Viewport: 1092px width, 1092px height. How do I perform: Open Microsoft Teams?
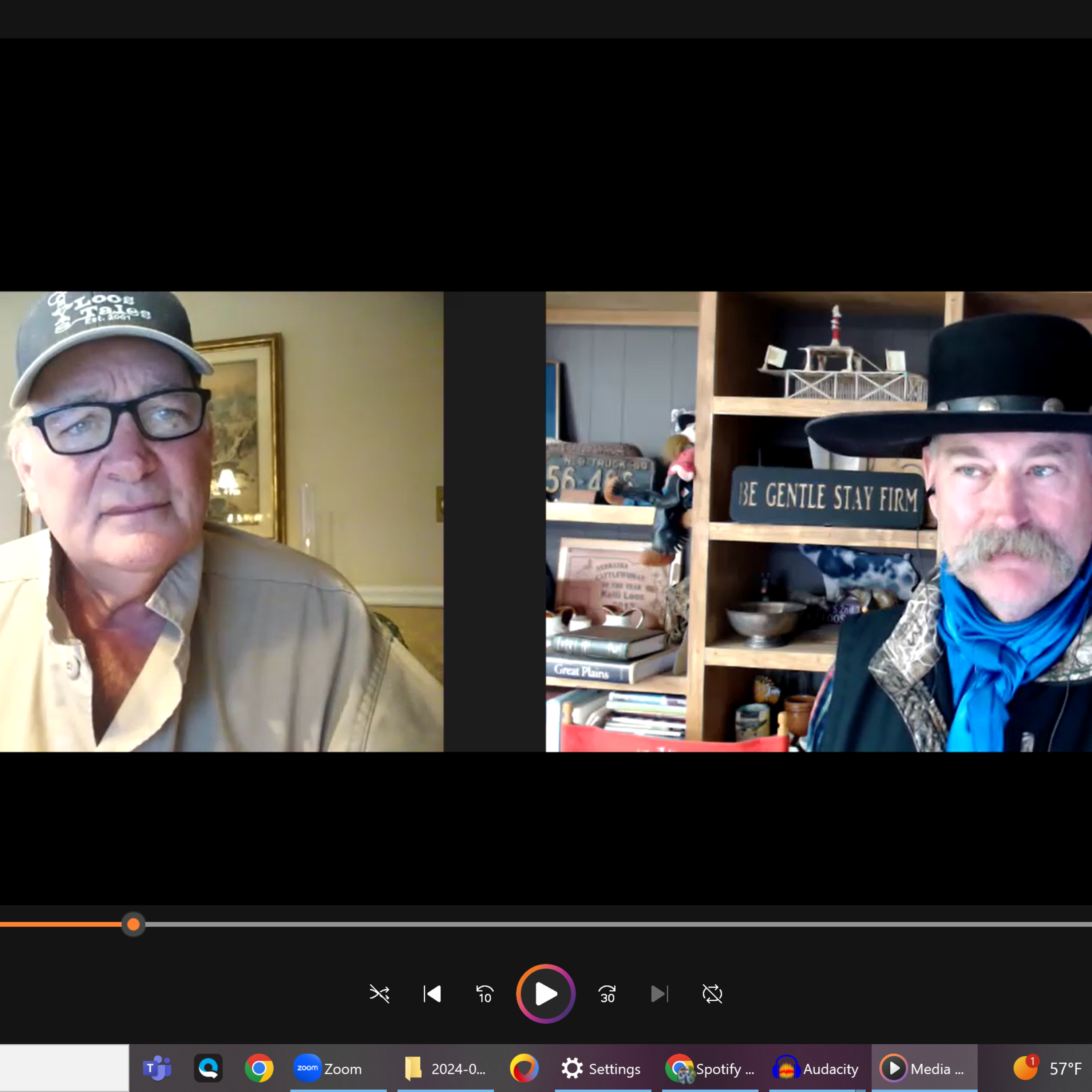pyautogui.click(x=157, y=1068)
